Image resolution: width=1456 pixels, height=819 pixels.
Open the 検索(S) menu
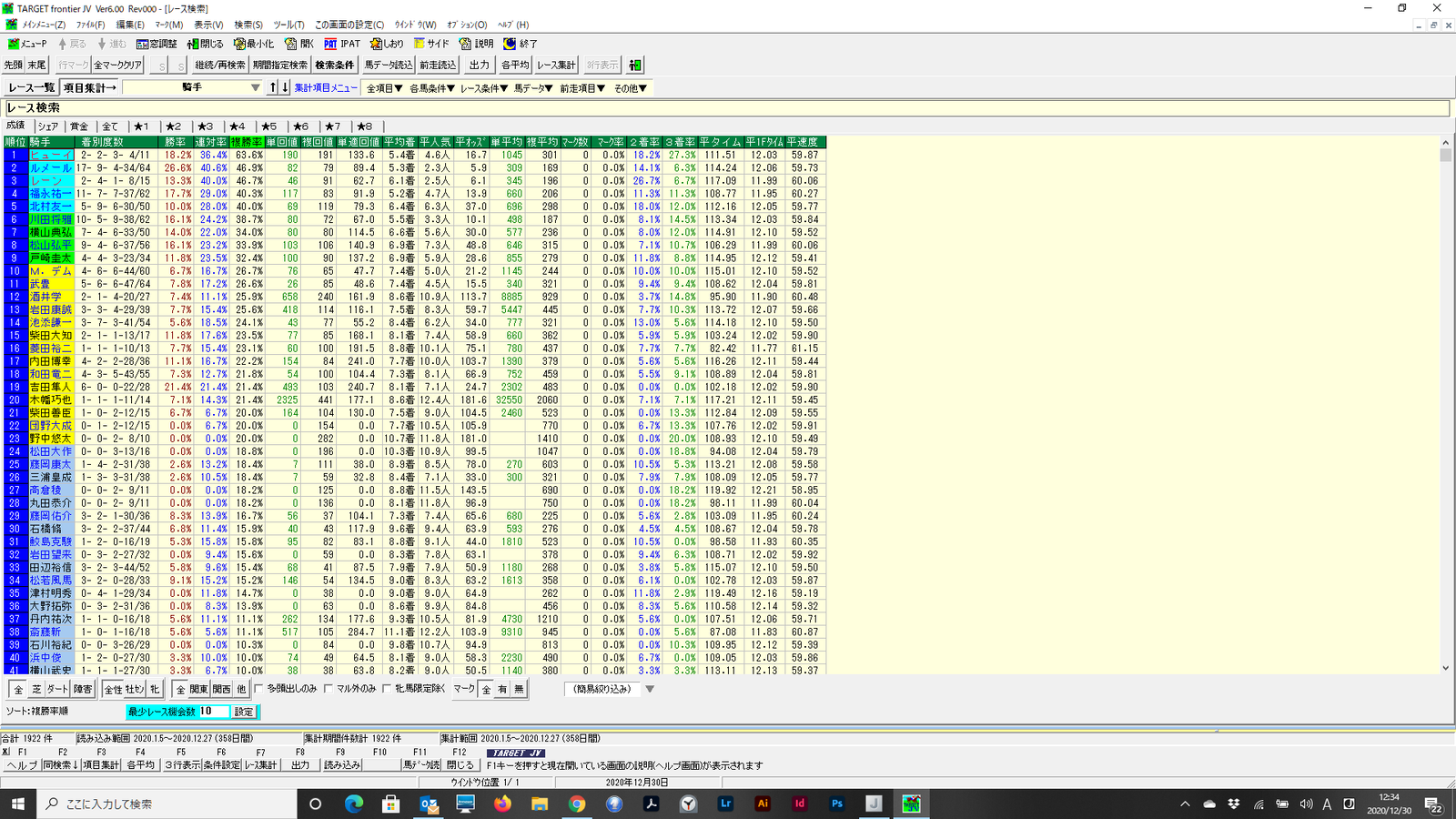(x=248, y=25)
